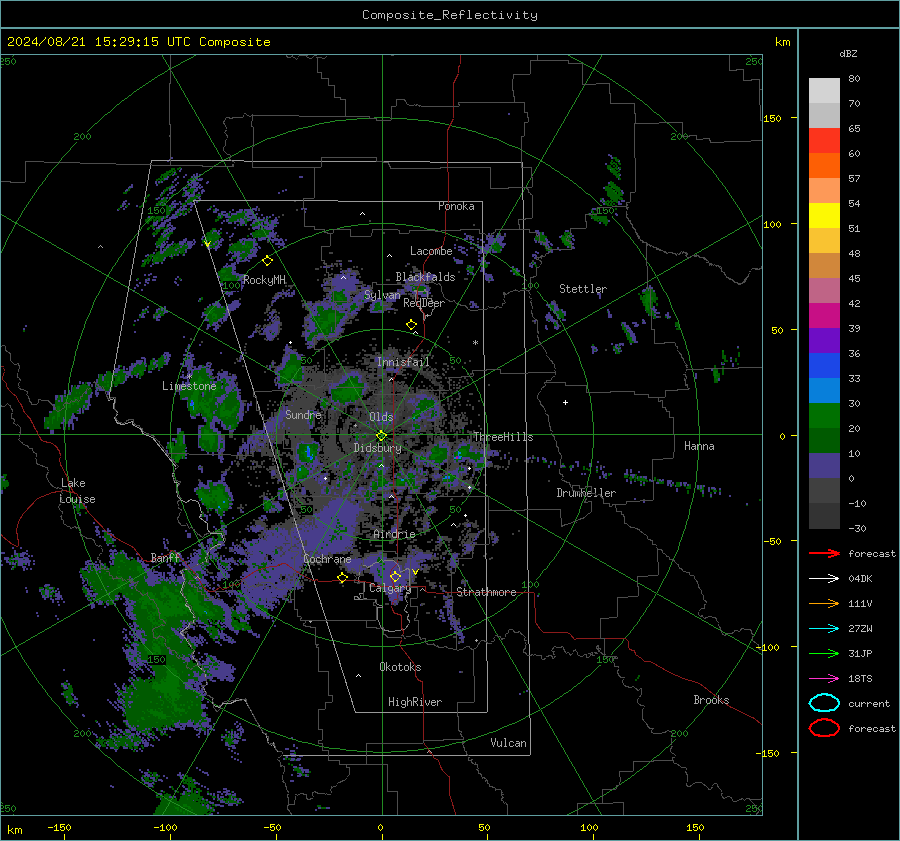Screen dimensions: 900x841
Task: Click the slate purple 10 dBZ swatch
Action: point(824,465)
